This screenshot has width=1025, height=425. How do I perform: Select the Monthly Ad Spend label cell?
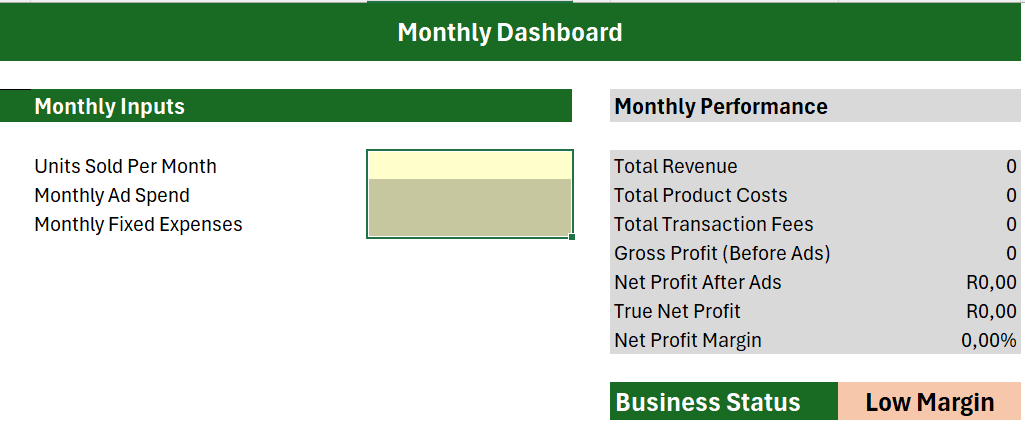coord(112,195)
